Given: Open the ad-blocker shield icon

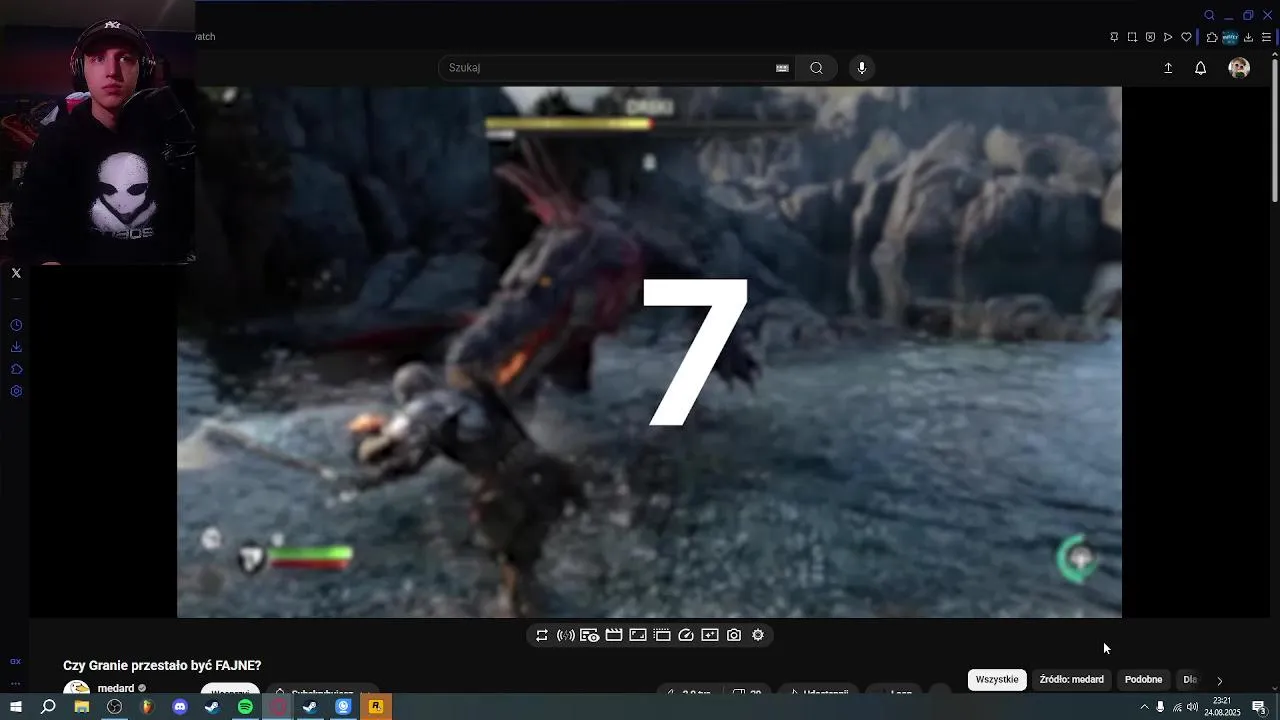Looking at the screenshot, I should click(1150, 37).
